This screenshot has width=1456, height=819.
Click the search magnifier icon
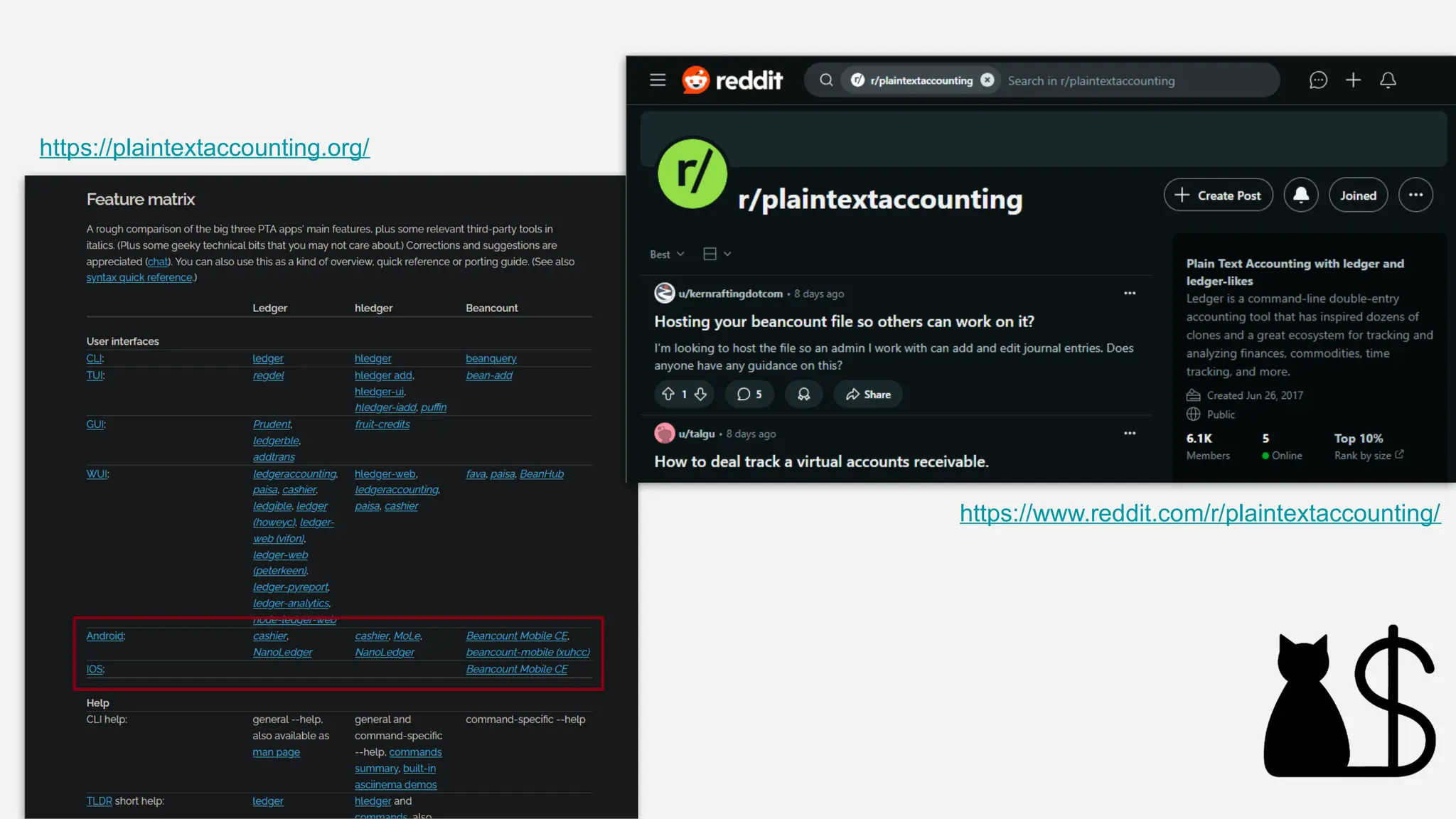(826, 80)
